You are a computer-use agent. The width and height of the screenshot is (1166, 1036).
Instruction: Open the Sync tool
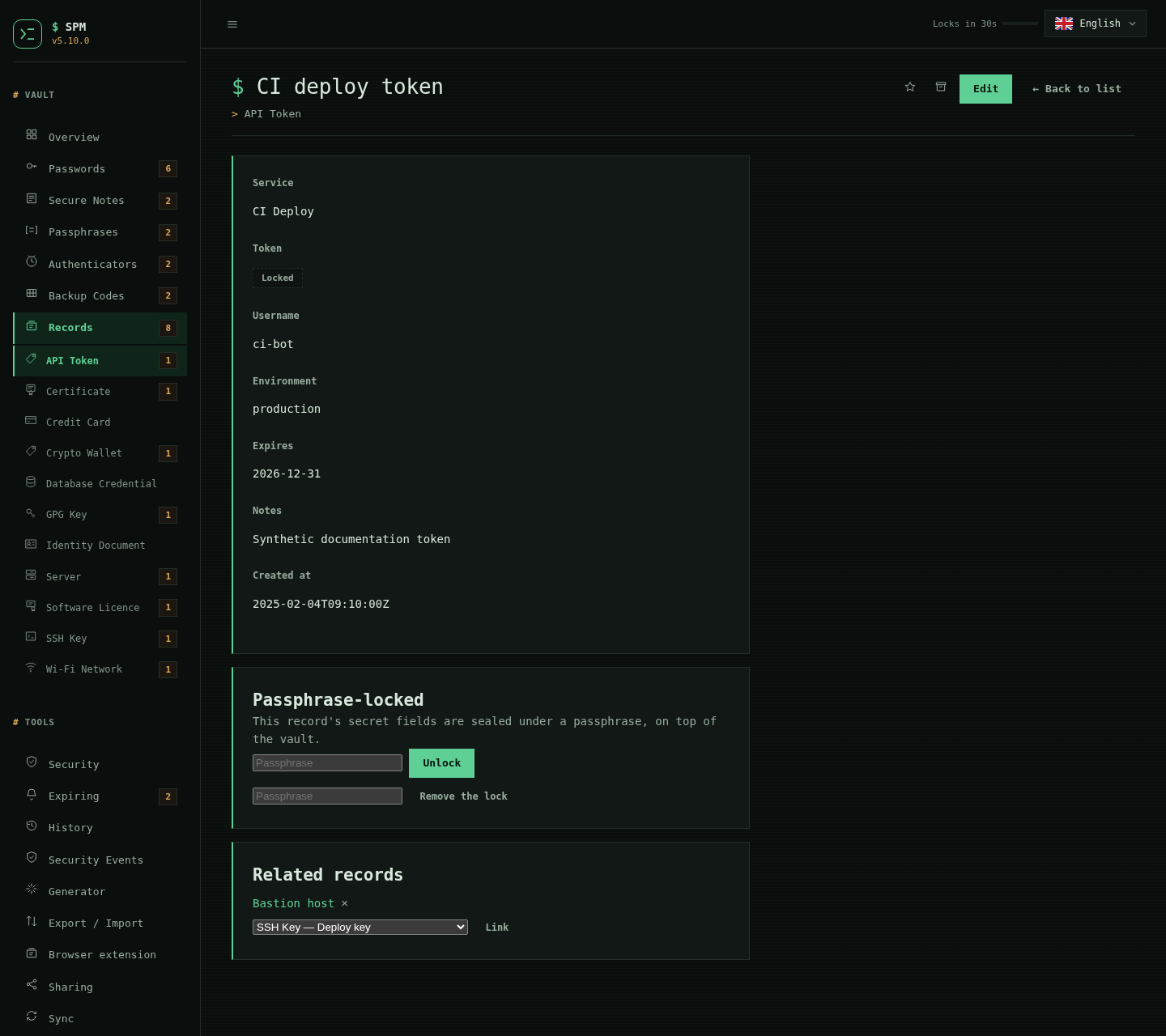click(x=100, y=1019)
